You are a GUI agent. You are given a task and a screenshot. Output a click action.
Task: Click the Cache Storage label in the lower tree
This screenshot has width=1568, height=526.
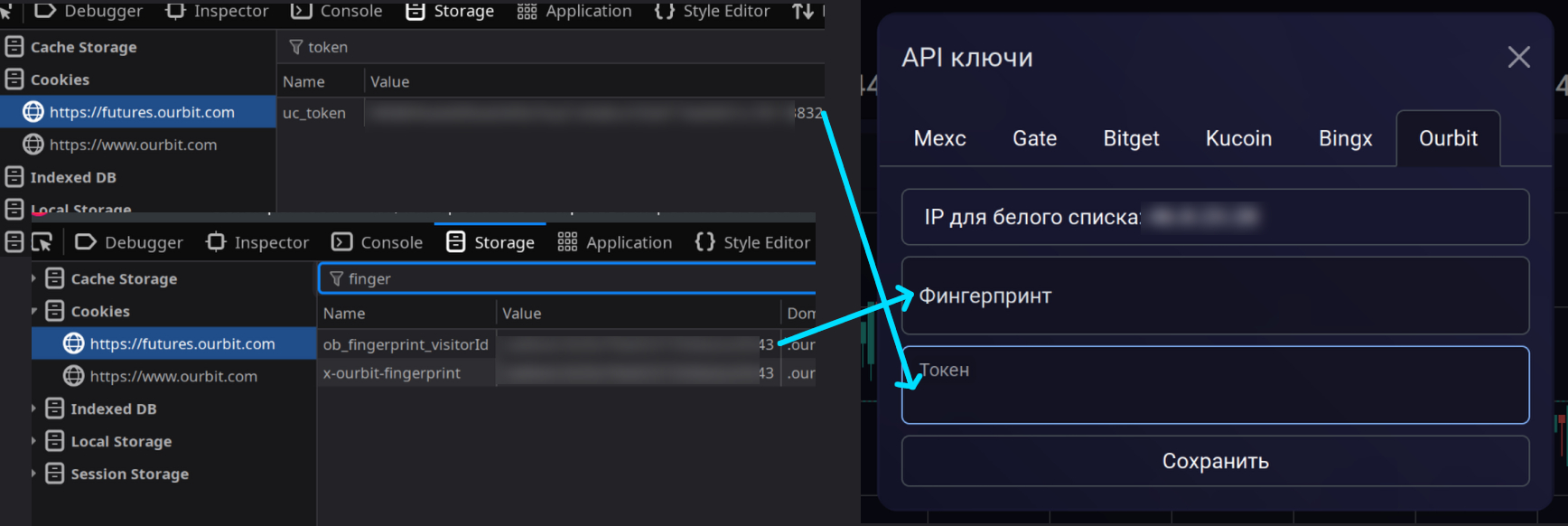[124, 278]
